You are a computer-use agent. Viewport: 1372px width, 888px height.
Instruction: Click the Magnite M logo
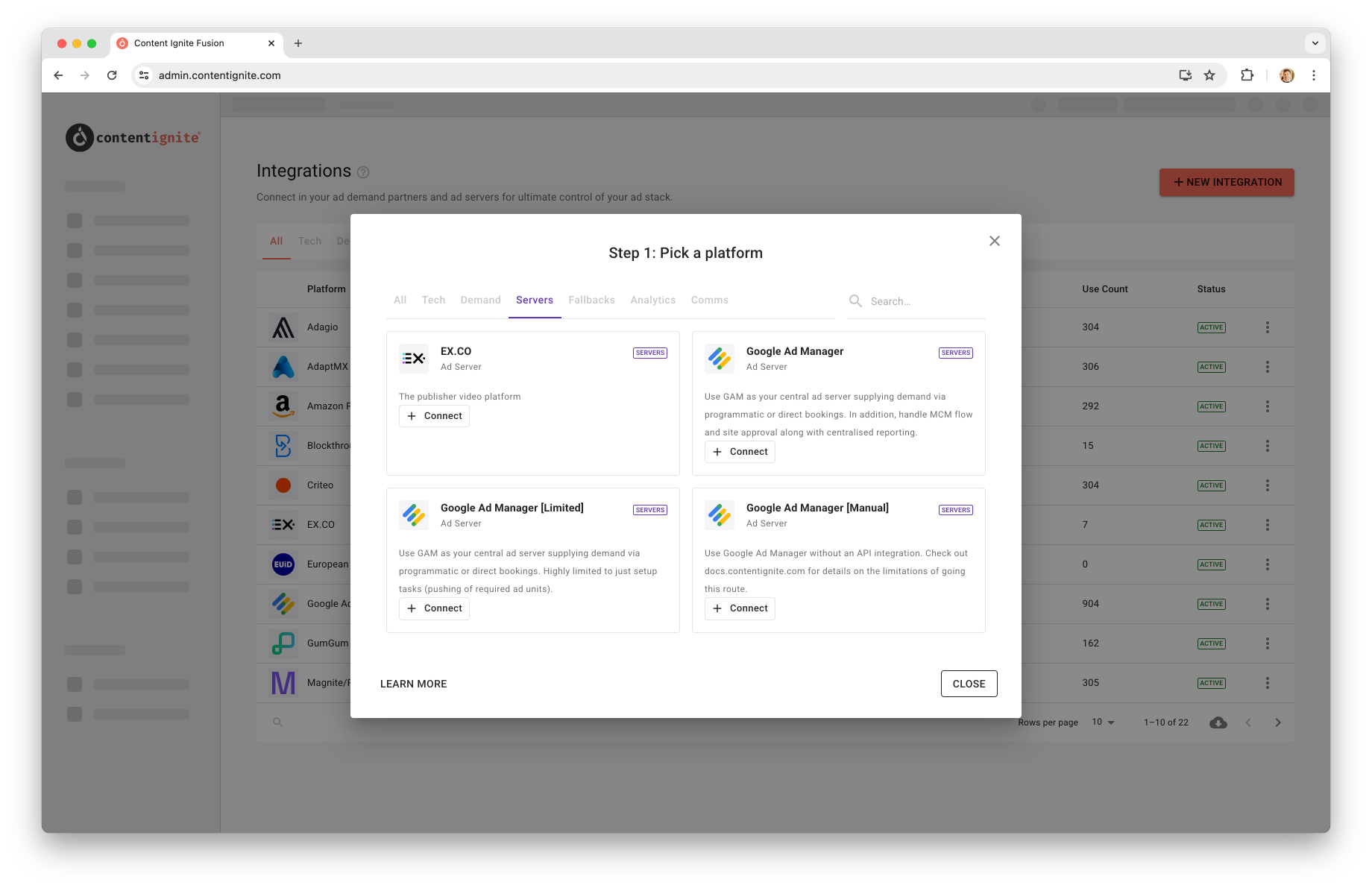coord(283,683)
